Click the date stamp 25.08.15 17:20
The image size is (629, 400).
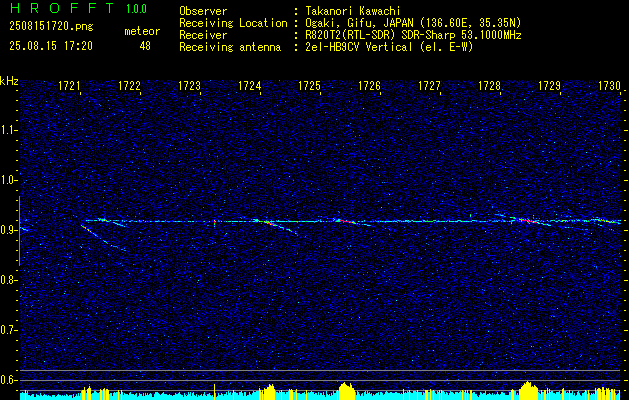(51, 46)
